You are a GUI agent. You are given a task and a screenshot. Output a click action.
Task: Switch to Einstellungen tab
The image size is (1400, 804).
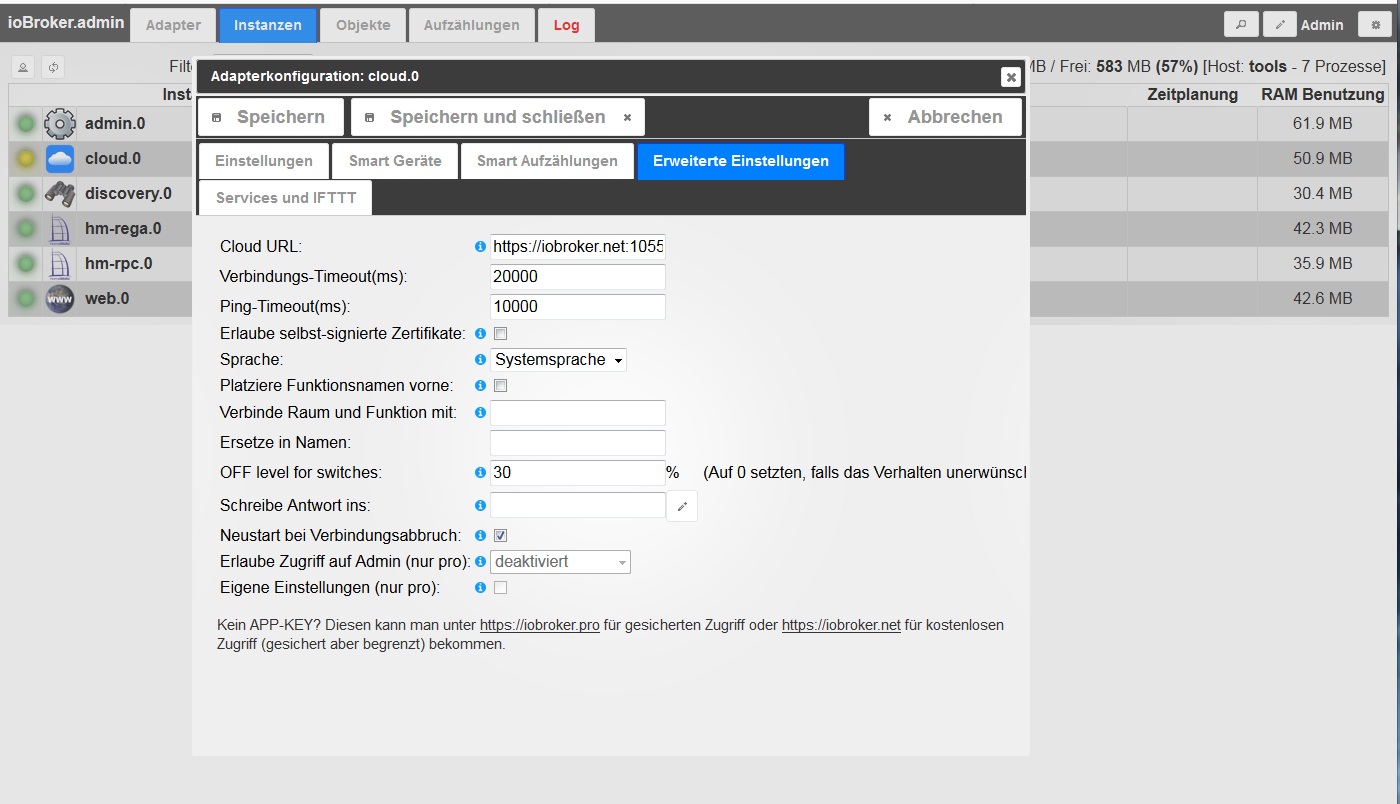click(x=264, y=161)
